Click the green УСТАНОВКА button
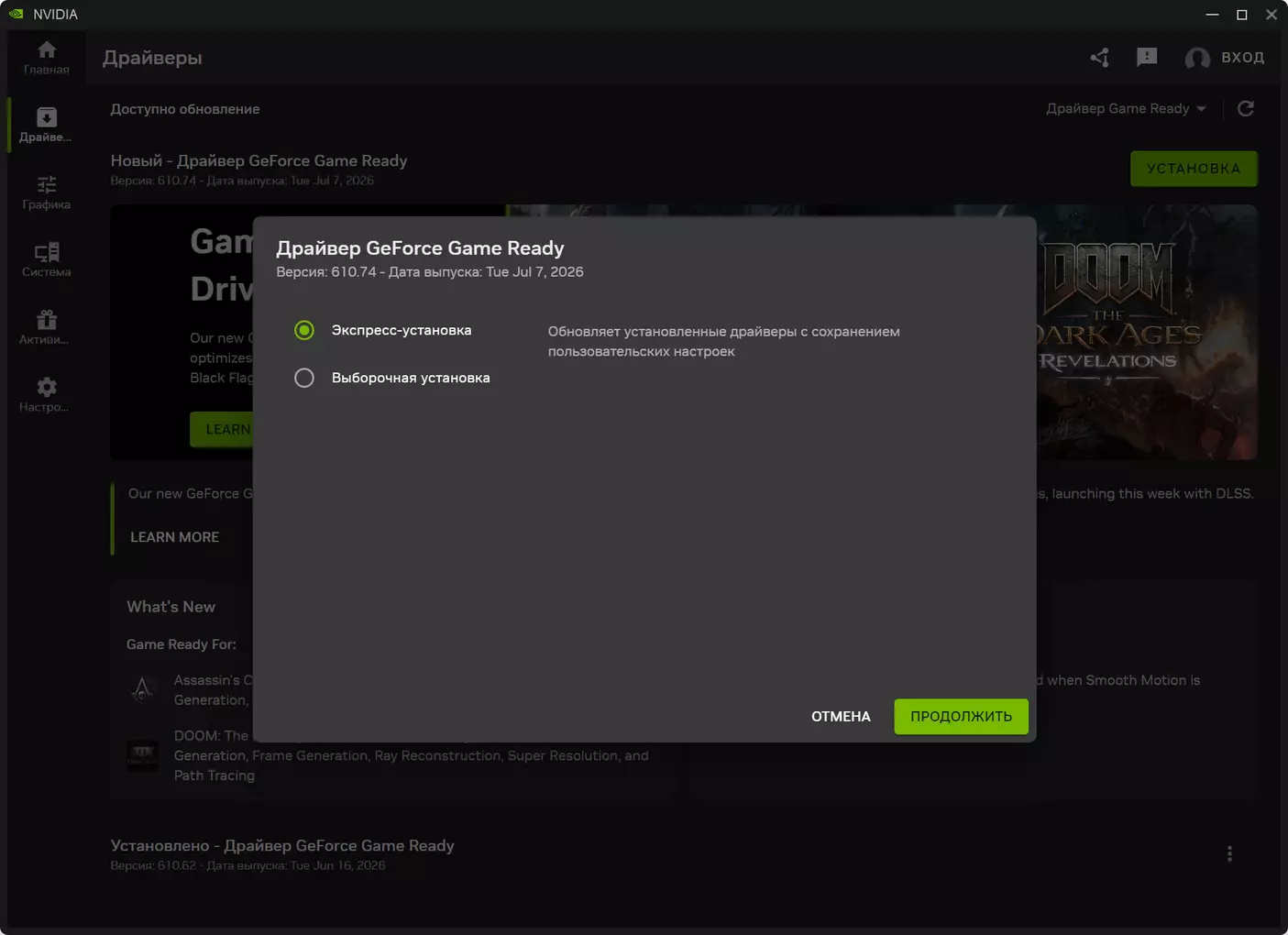 pos(1194,169)
